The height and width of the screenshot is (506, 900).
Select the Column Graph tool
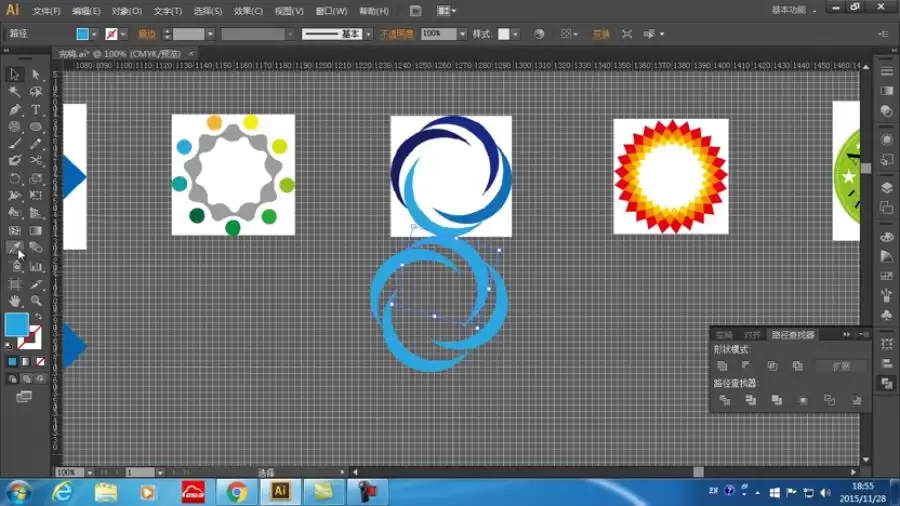tap(36, 266)
